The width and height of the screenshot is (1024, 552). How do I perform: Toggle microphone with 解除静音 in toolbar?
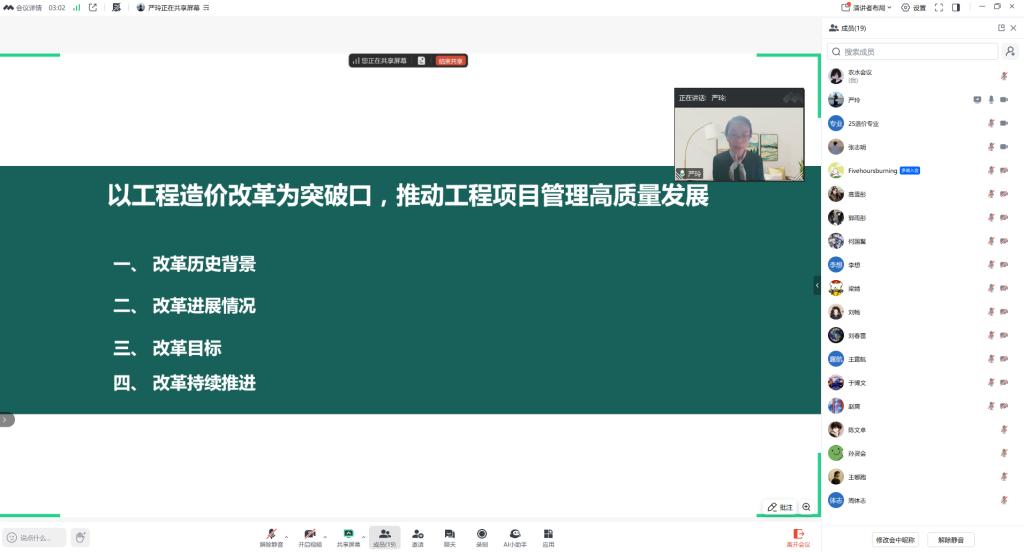(x=271, y=536)
